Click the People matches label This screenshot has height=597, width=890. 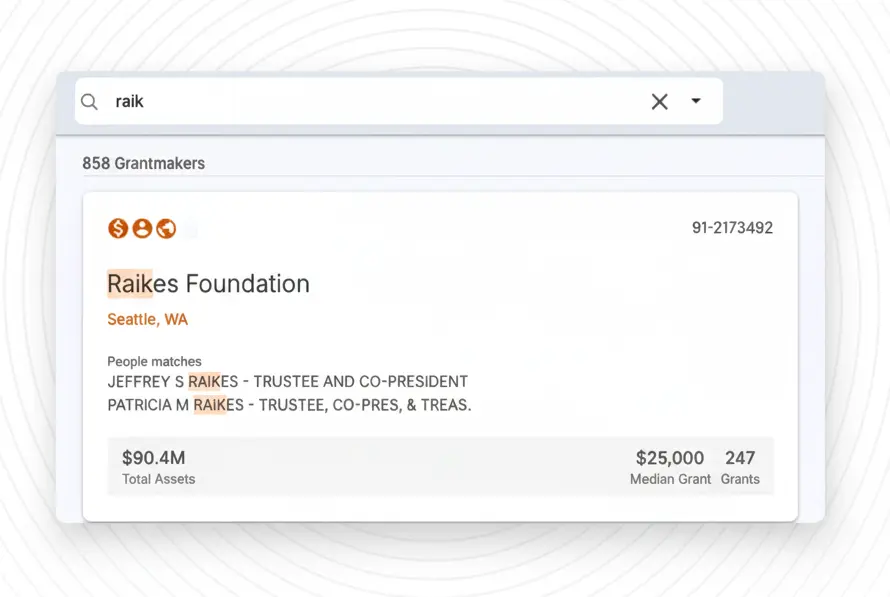tap(154, 361)
